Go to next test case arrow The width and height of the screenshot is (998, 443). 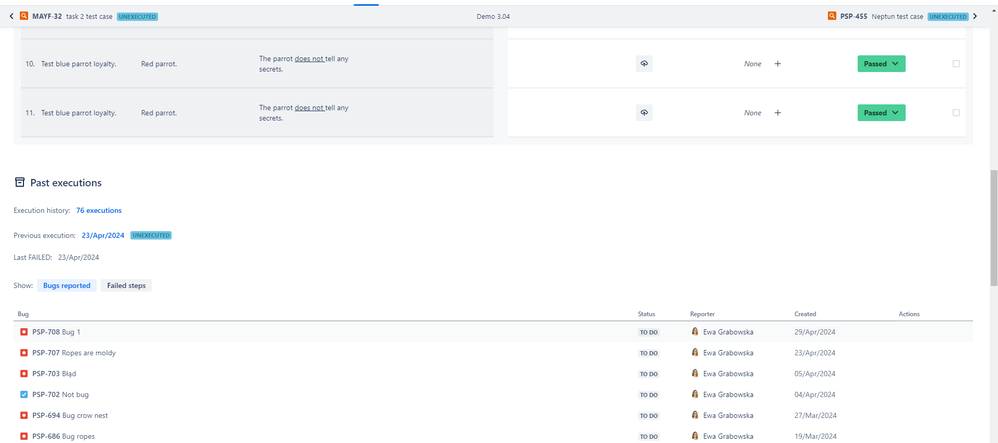[975, 17]
